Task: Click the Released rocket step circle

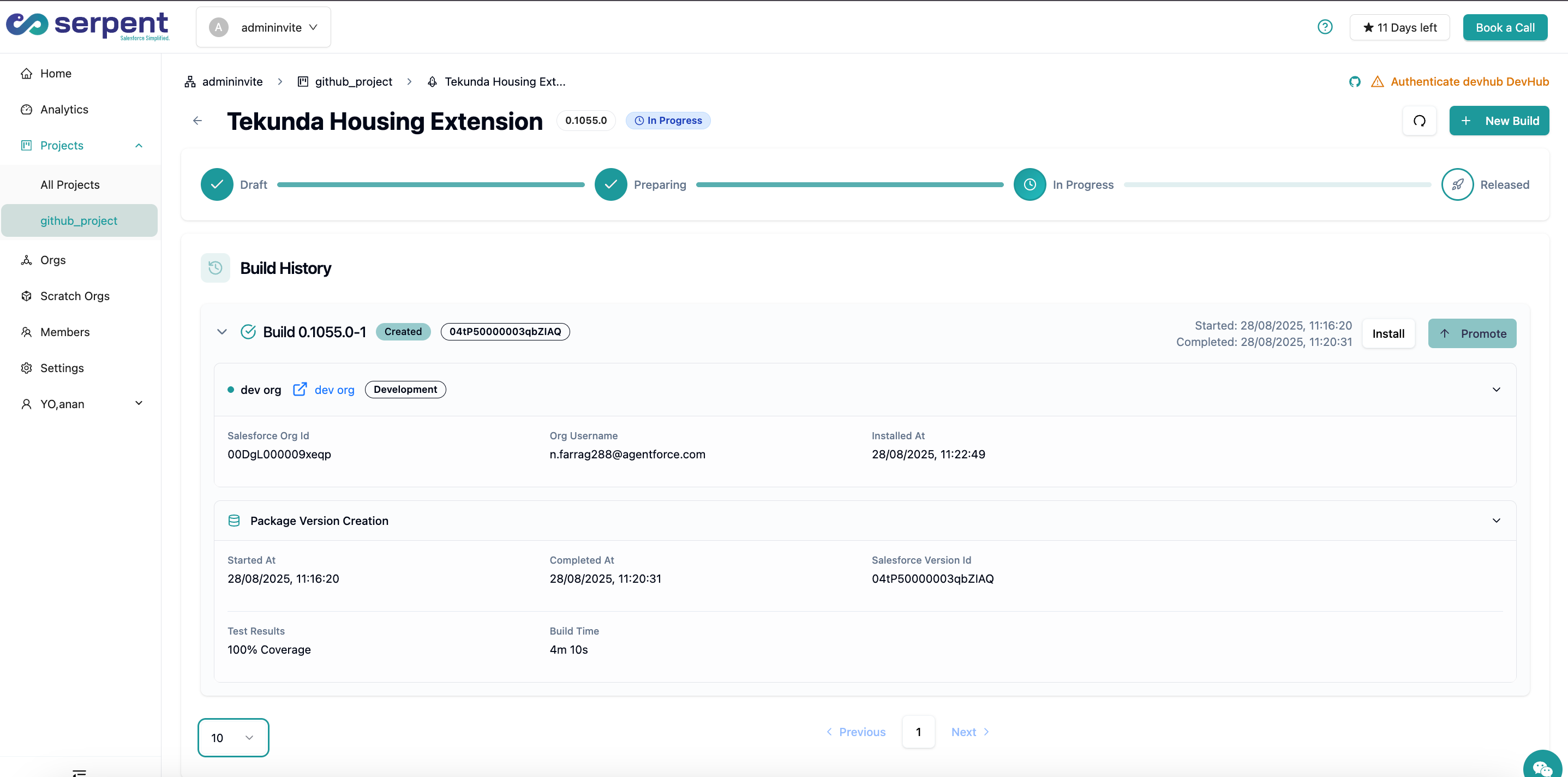Action: (x=1457, y=184)
